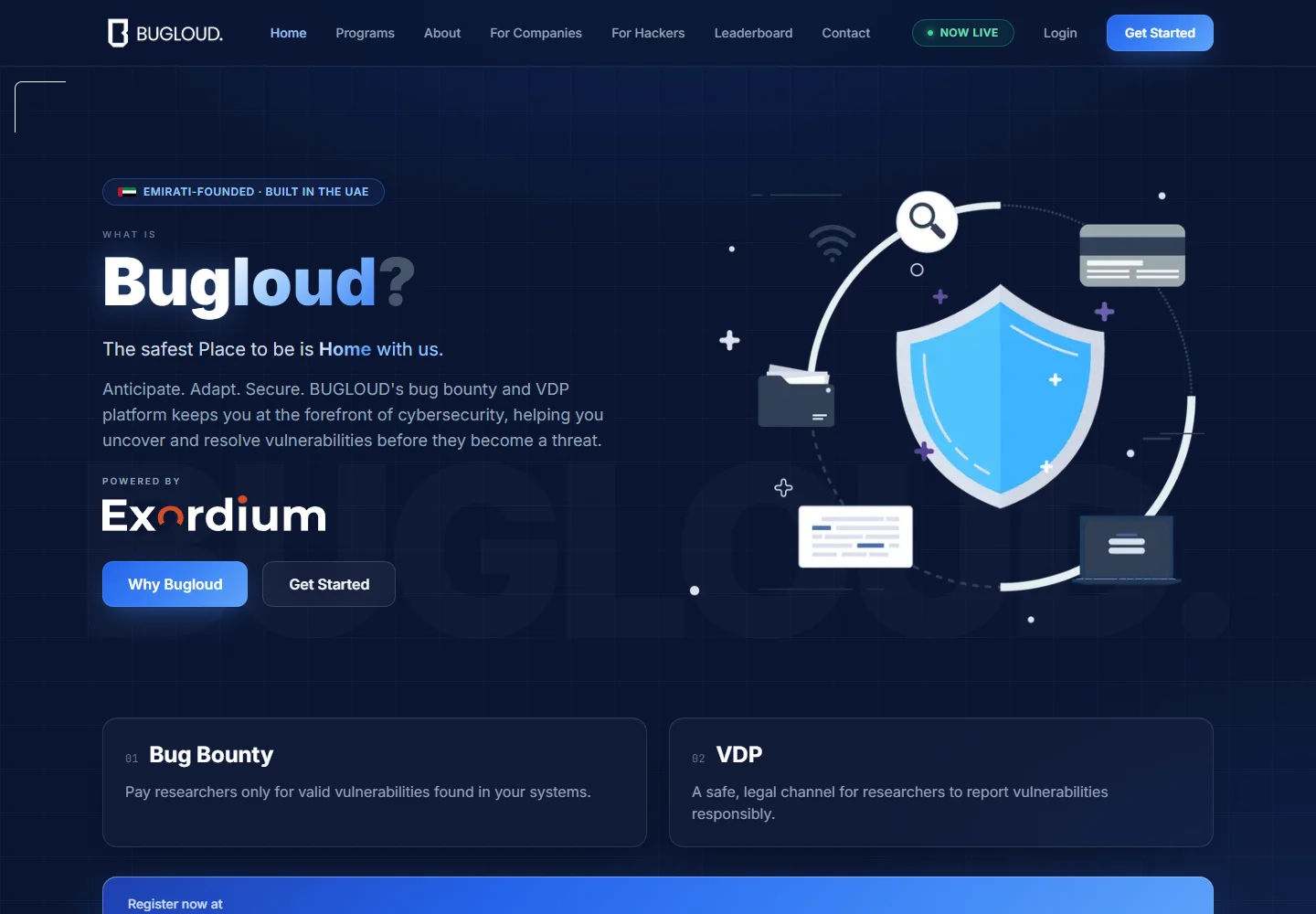Click the 01 number on Bug Bounty card
Screen dimensions: 1316x914
click(132, 759)
